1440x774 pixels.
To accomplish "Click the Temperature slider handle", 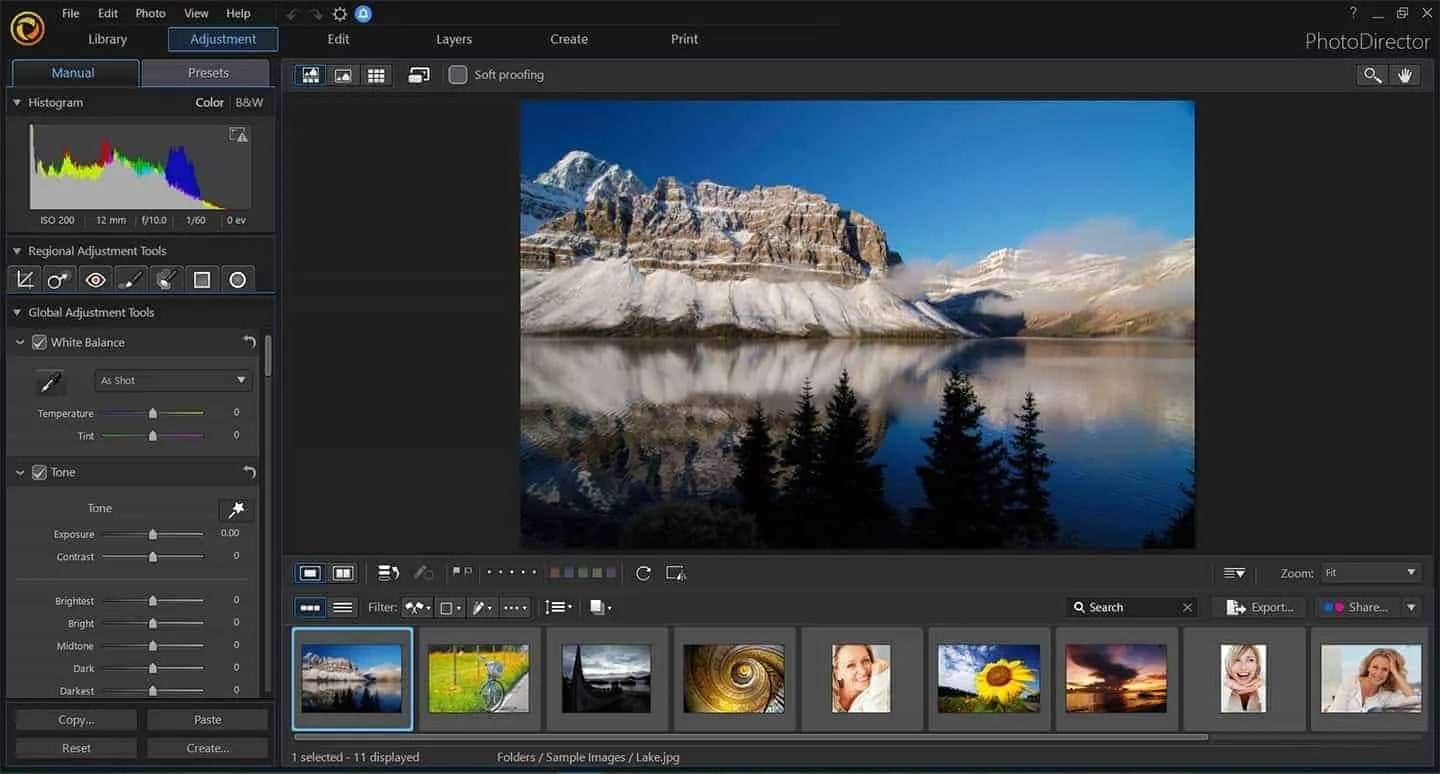I will tap(152, 413).
